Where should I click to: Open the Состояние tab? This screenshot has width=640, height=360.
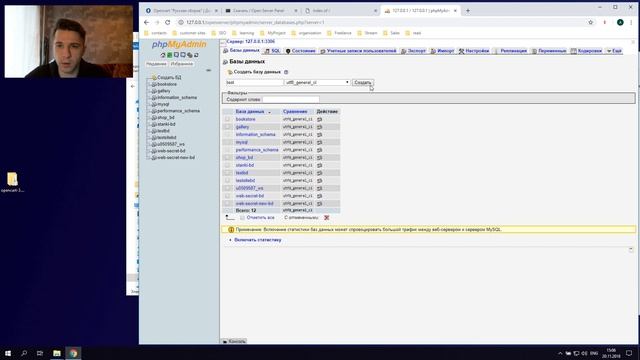(300, 51)
